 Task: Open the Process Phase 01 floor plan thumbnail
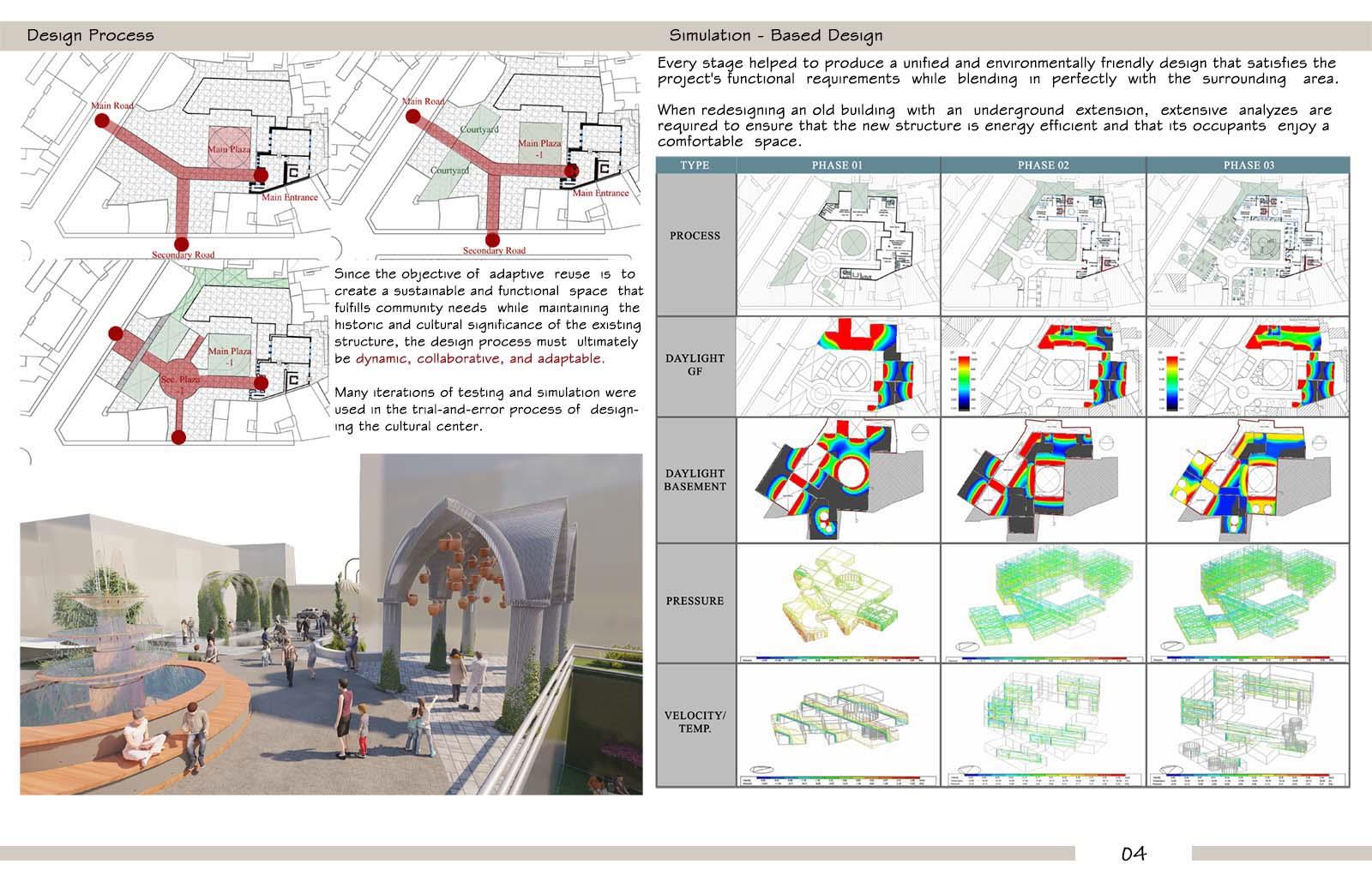click(x=838, y=243)
